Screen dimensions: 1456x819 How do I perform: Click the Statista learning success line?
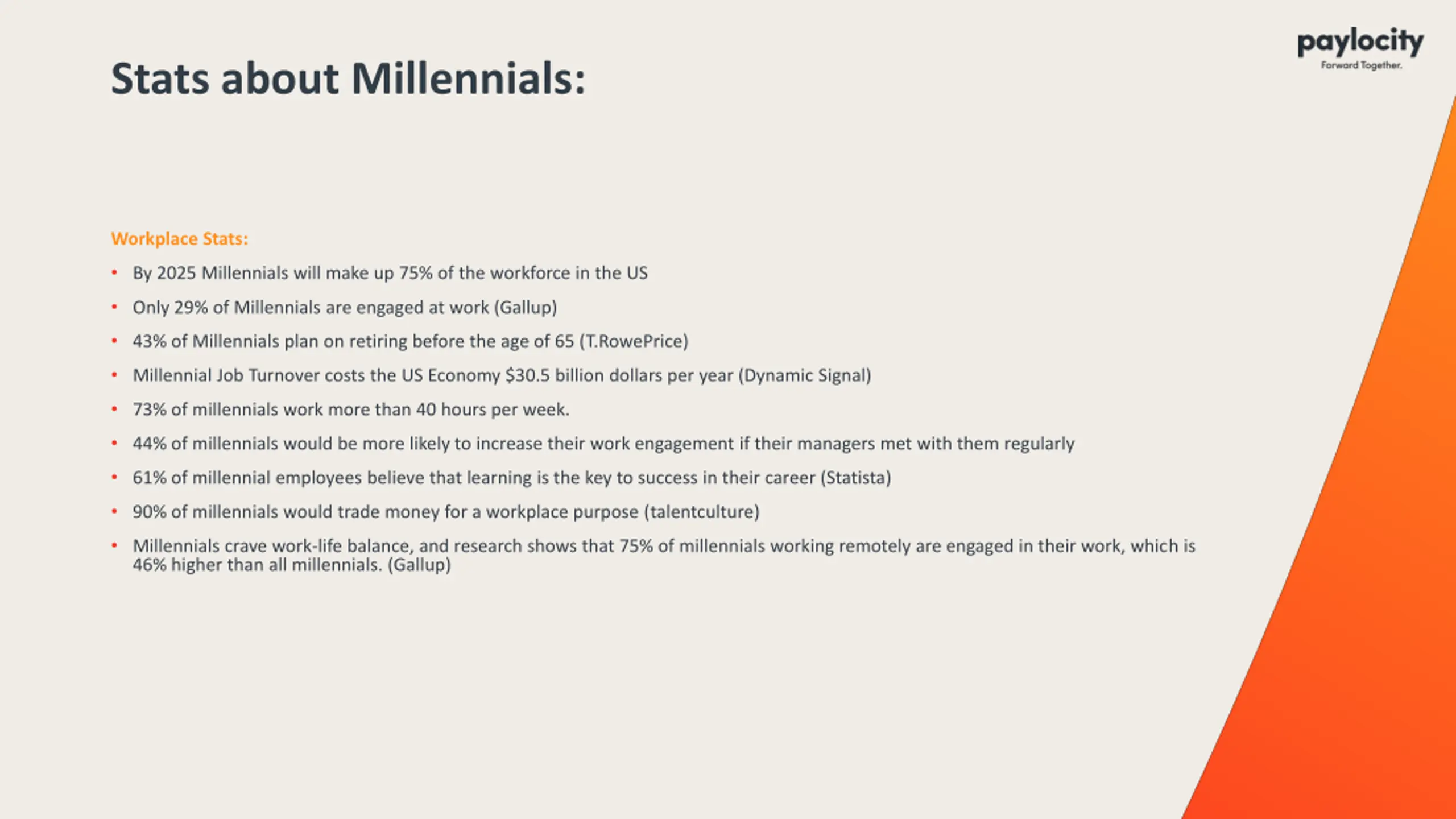click(512, 478)
